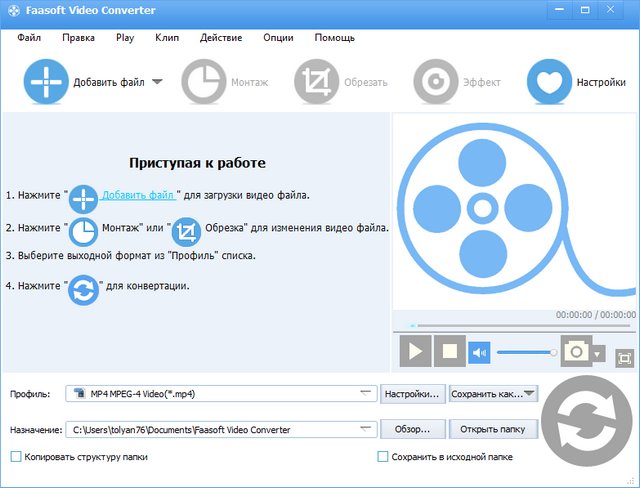Click the Add File plus icon in toolbar
This screenshot has height=488, width=640.
(x=44, y=82)
